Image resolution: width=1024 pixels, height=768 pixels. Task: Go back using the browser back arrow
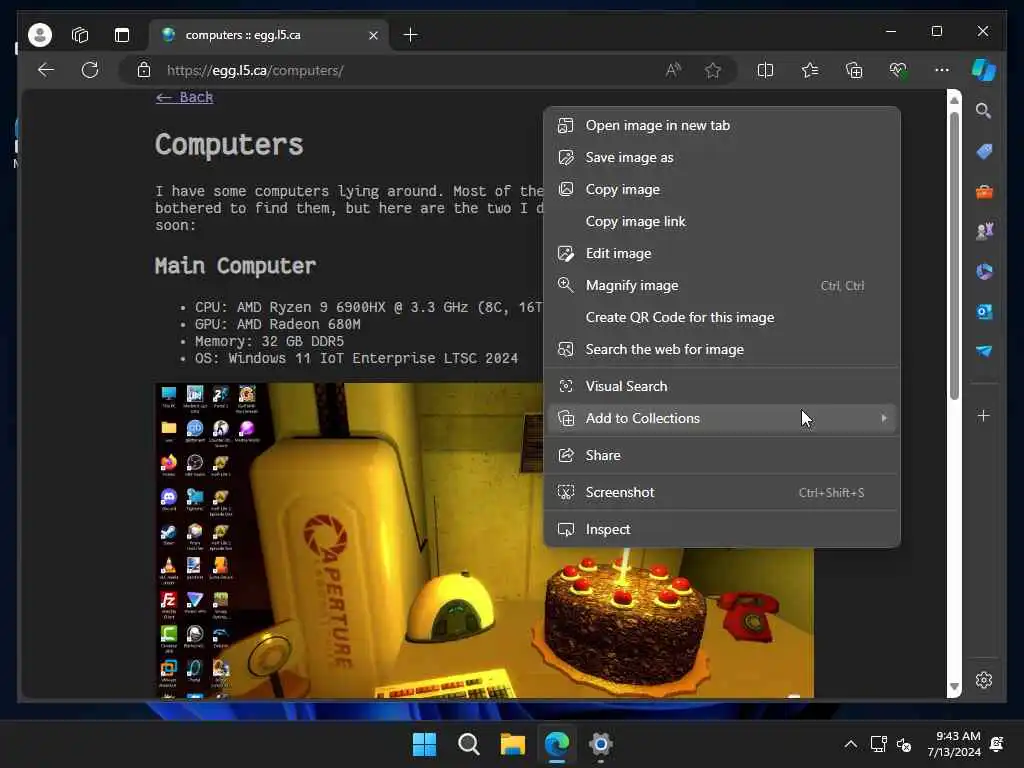click(46, 70)
